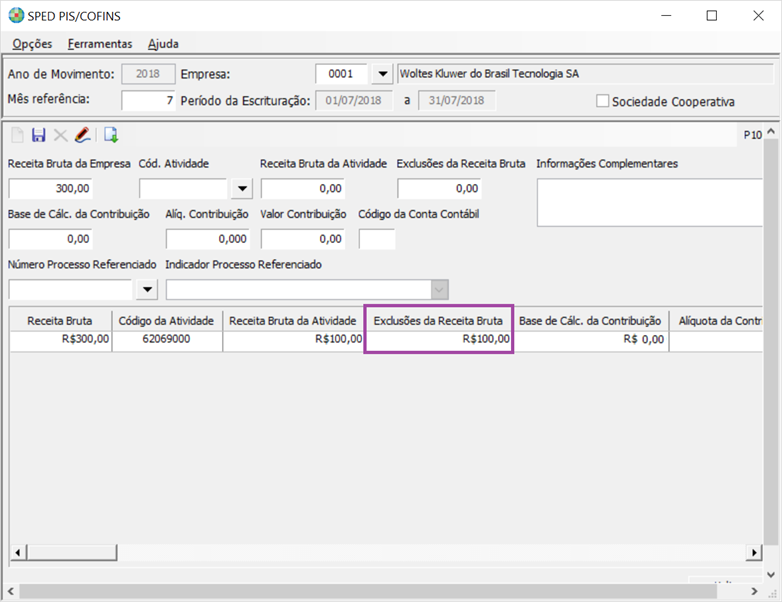This screenshot has height=602, width=782.
Task: Open the Ajuda menu
Action: (163, 44)
